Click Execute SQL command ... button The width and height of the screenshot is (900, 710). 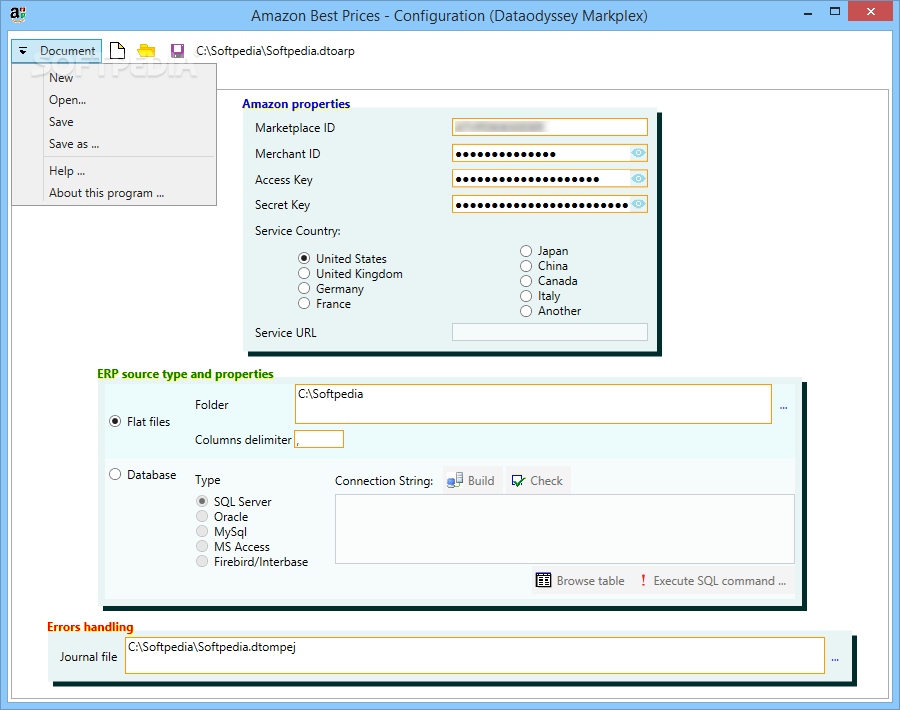pos(713,580)
